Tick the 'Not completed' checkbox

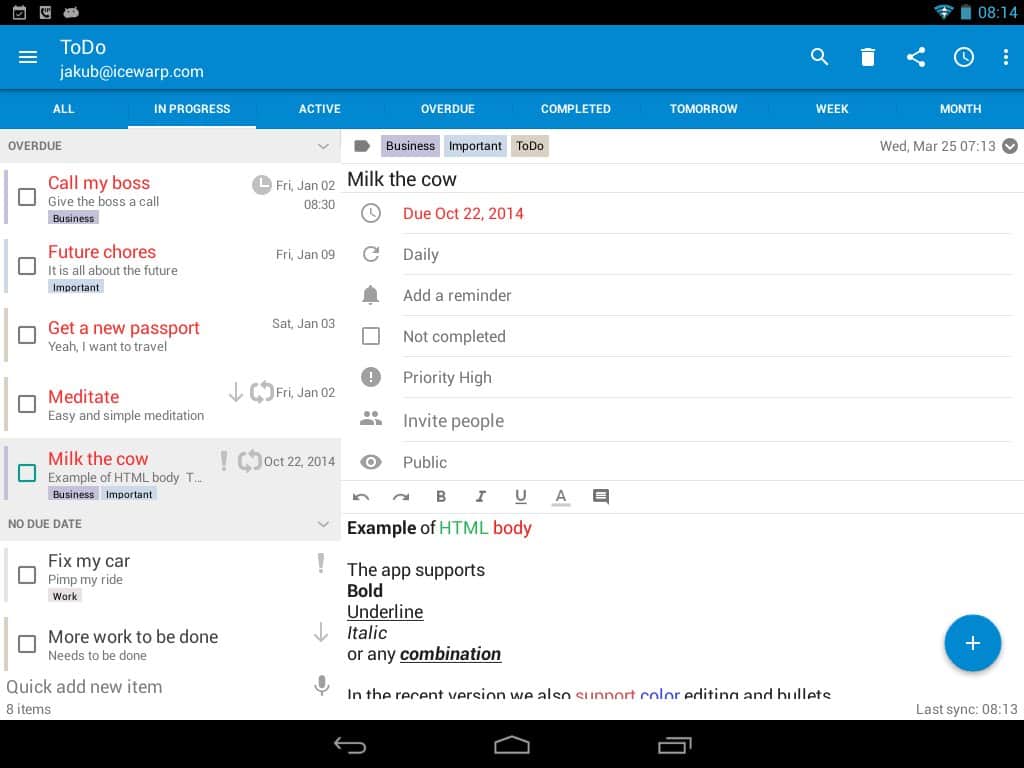(371, 336)
